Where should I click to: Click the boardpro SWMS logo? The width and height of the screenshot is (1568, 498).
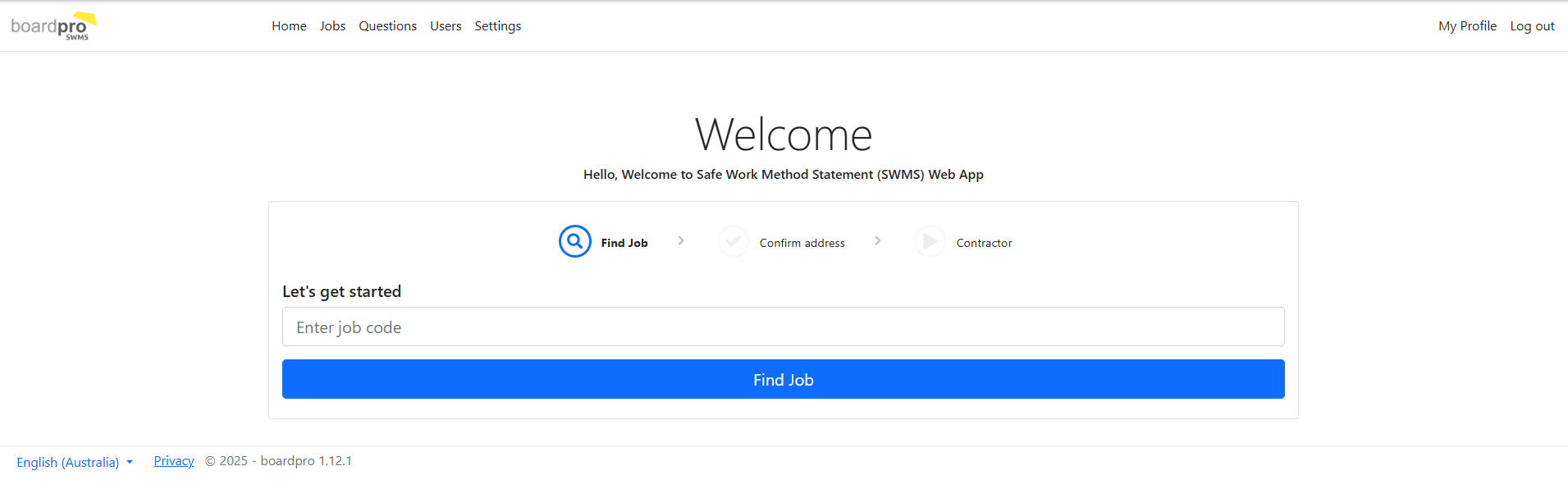point(53,26)
